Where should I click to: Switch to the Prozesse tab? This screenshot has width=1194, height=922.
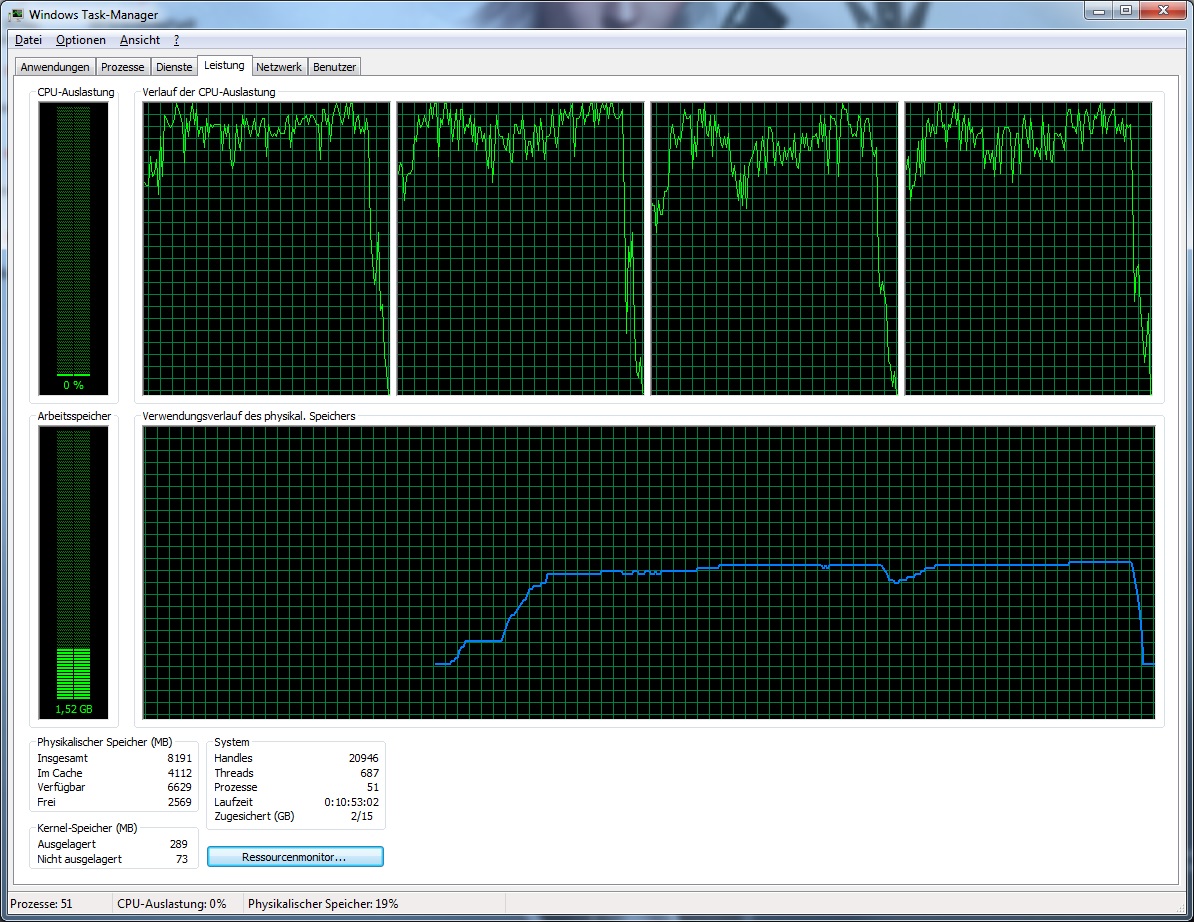[x=123, y=67]
